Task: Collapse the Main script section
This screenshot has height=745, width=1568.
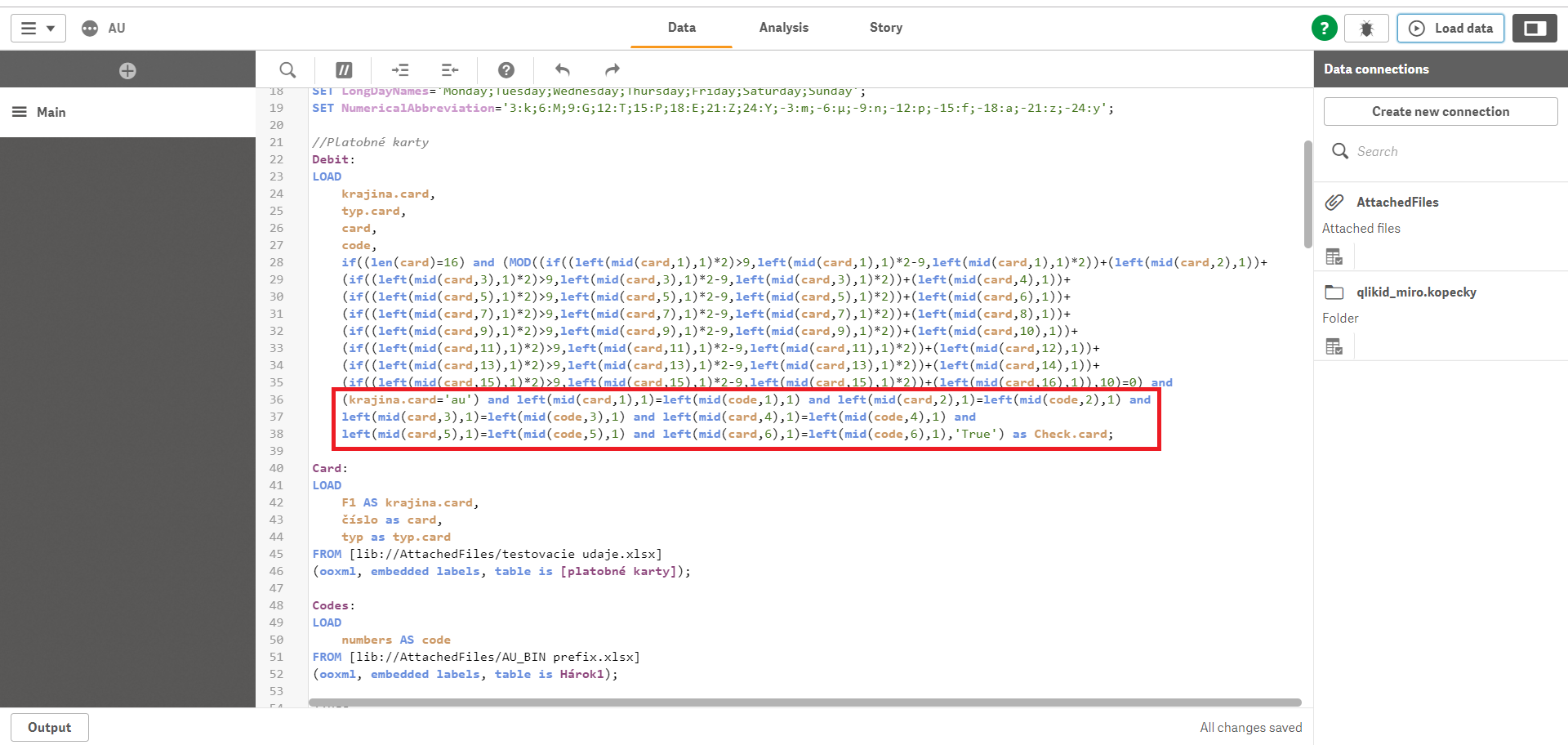Action: (20, 112)
